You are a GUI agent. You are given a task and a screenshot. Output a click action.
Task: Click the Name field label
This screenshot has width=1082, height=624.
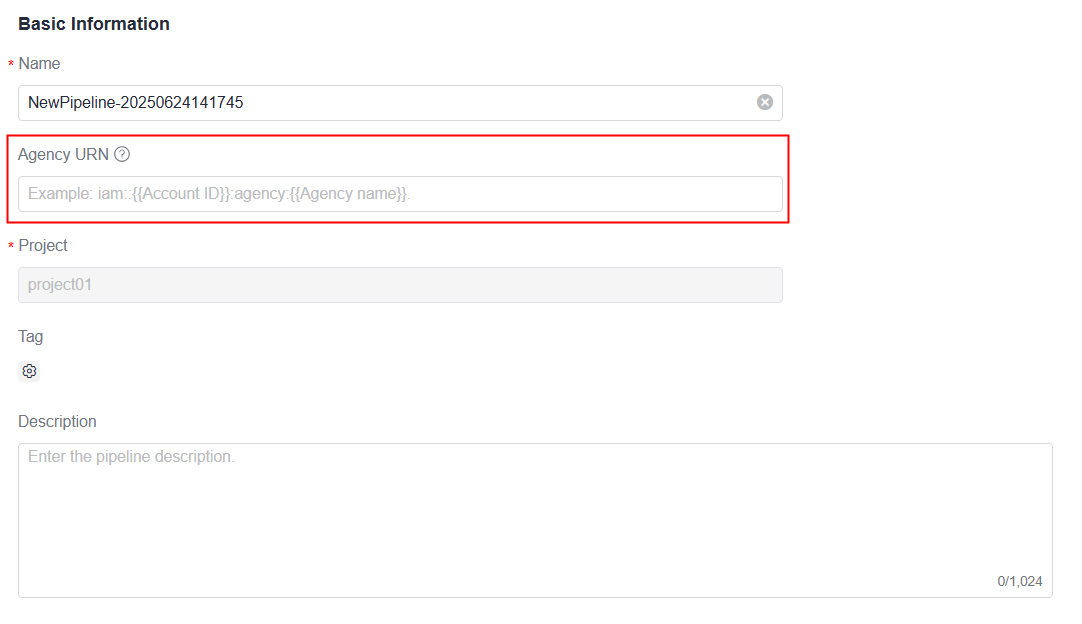[x=39, y=64]
